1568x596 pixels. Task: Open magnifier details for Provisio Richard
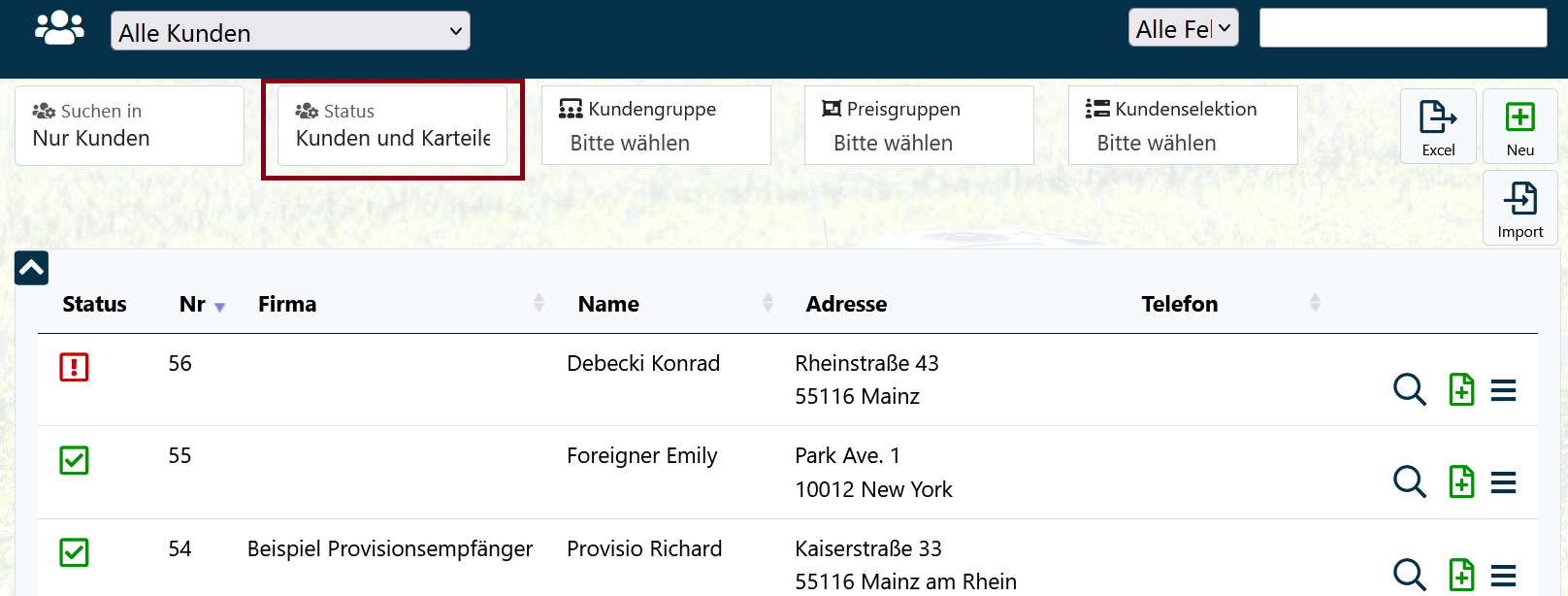point(1409,575)
